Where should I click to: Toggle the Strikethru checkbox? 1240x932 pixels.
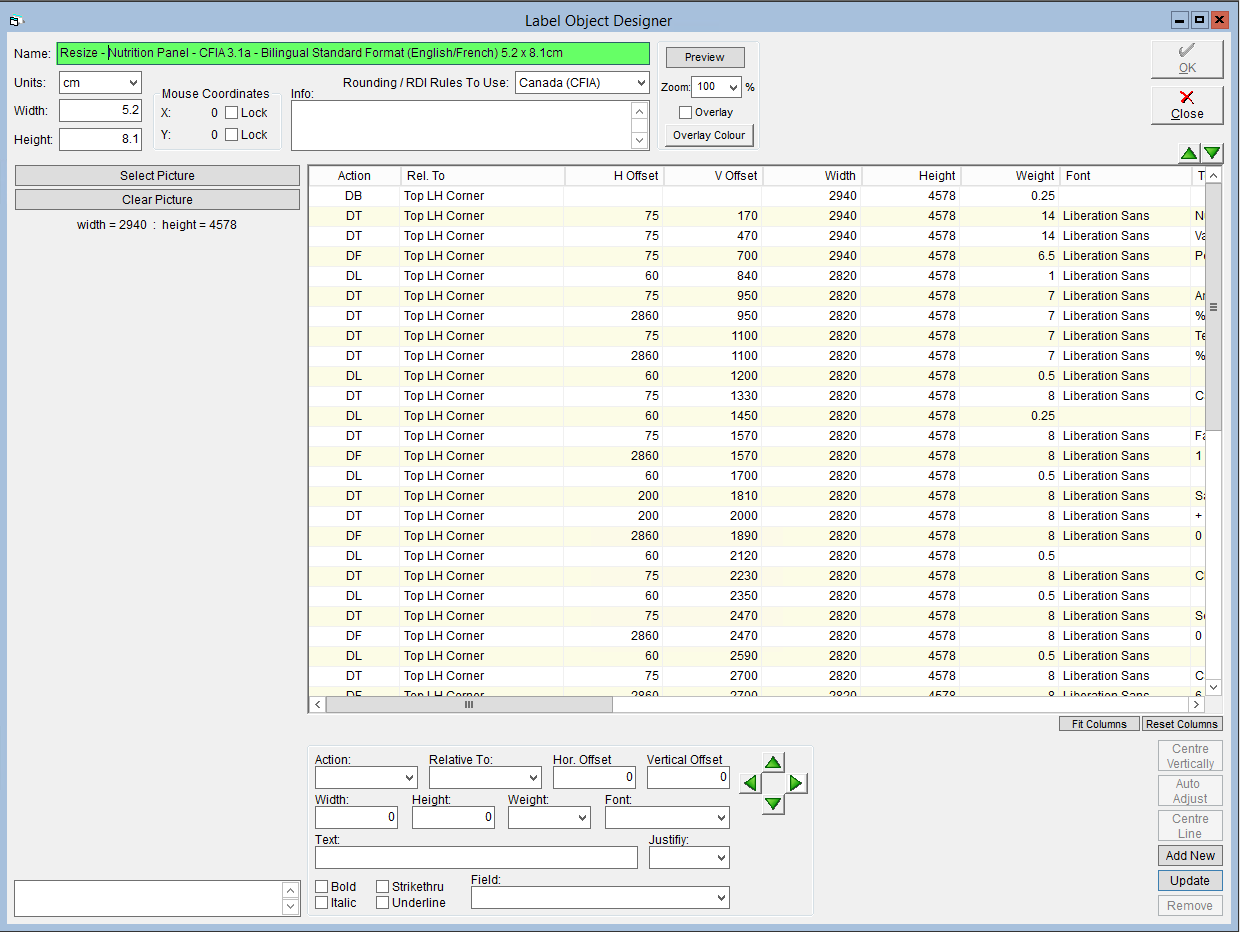tap(383, 887)
